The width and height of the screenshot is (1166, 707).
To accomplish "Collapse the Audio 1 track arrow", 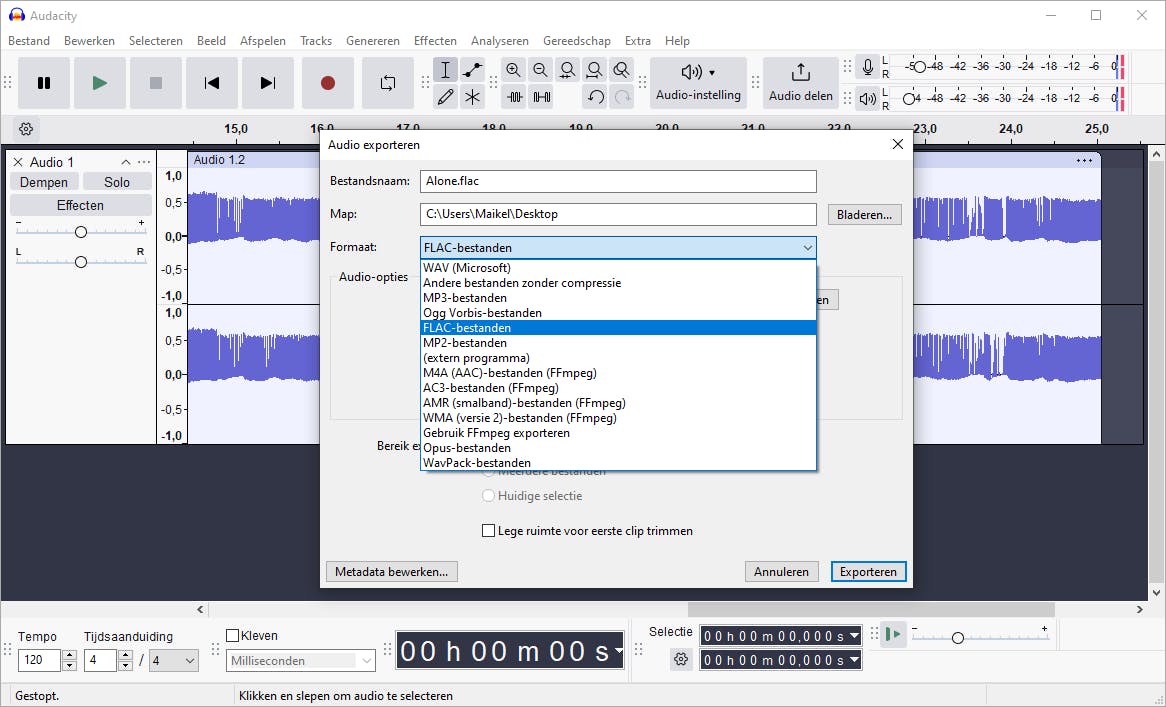I will click(126, 162).
